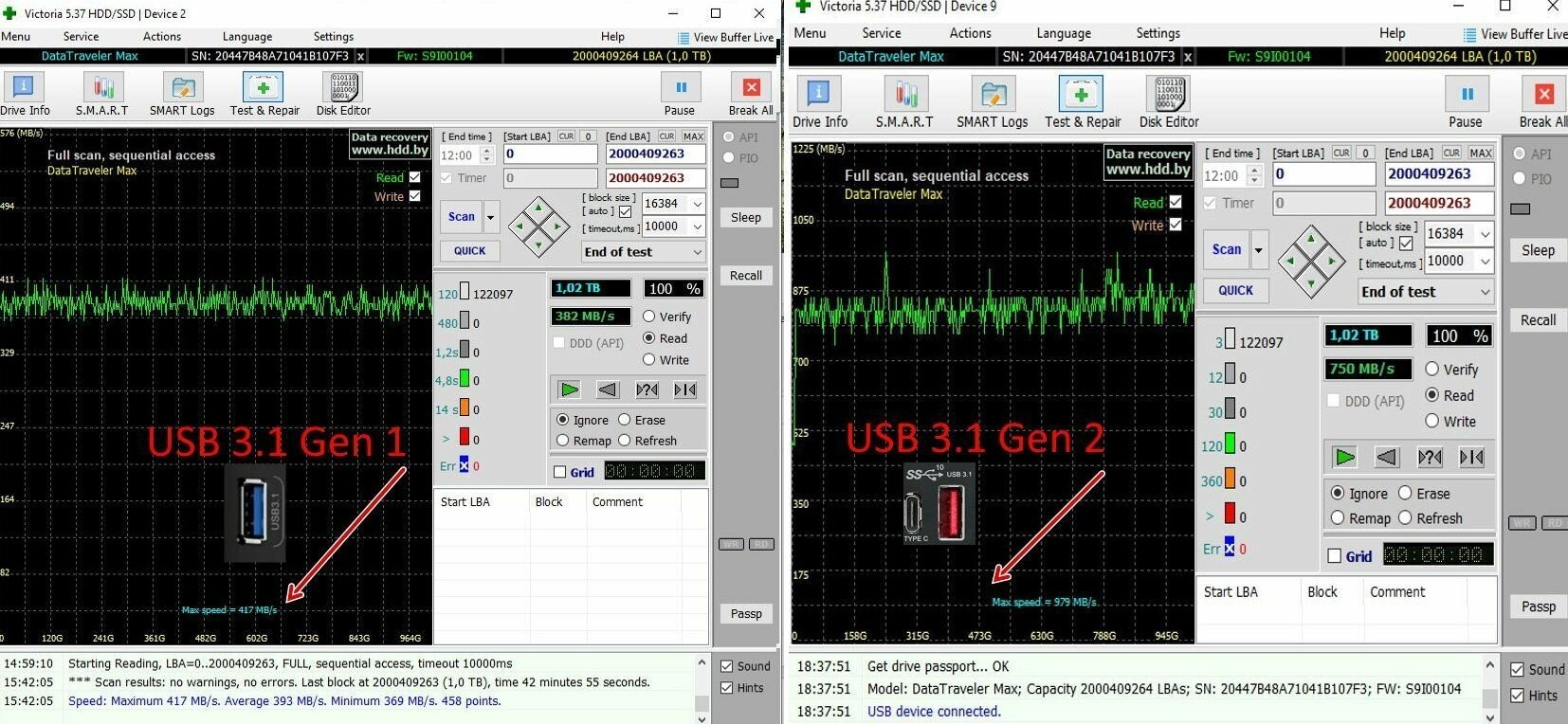1568x724 pixels.
Task: Click Passp button in right window
Action: pyautogui.click(x=1538, y=606)
